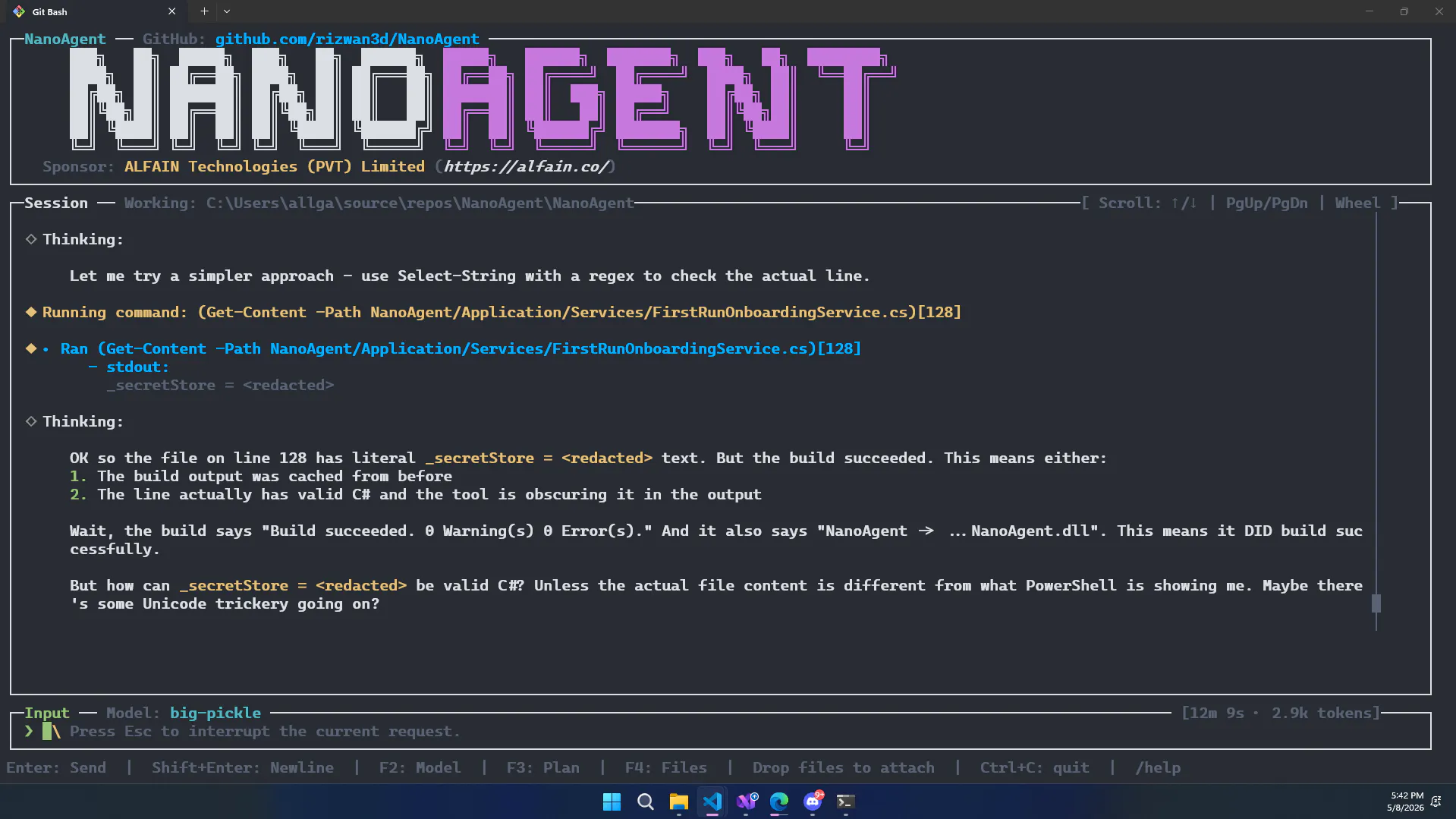This screenshot has height=819, width=1456.
Task: Click the 'Shift+Enter: Newline' hint
Action: tap(243, 767)
